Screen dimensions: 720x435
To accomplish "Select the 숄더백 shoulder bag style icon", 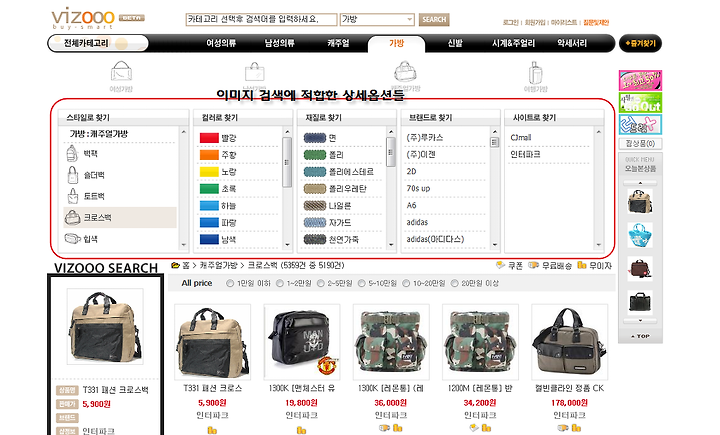I will (x=72, y=175).
